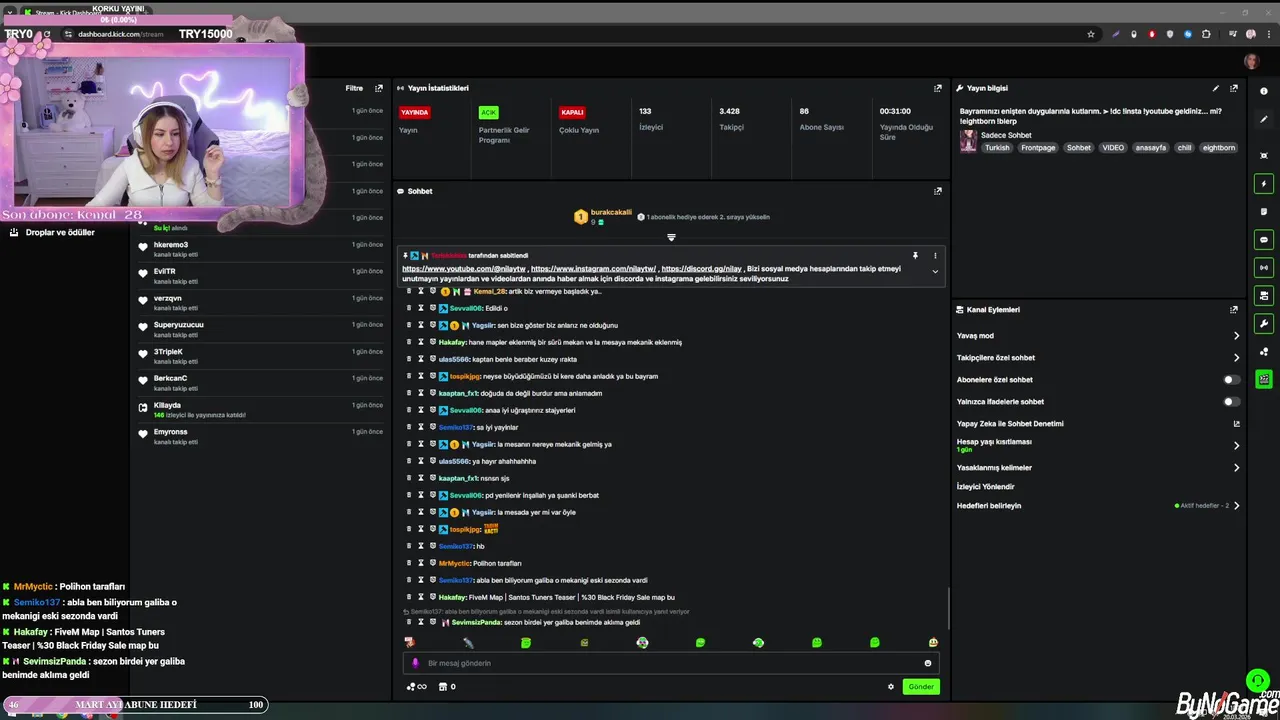Open the emoji picker in message box
1280x720 pixels.
coord(928,663)
